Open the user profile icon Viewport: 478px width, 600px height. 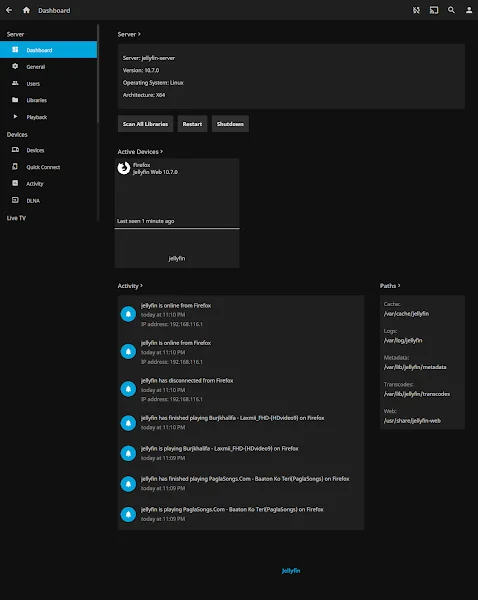[469, 10]
